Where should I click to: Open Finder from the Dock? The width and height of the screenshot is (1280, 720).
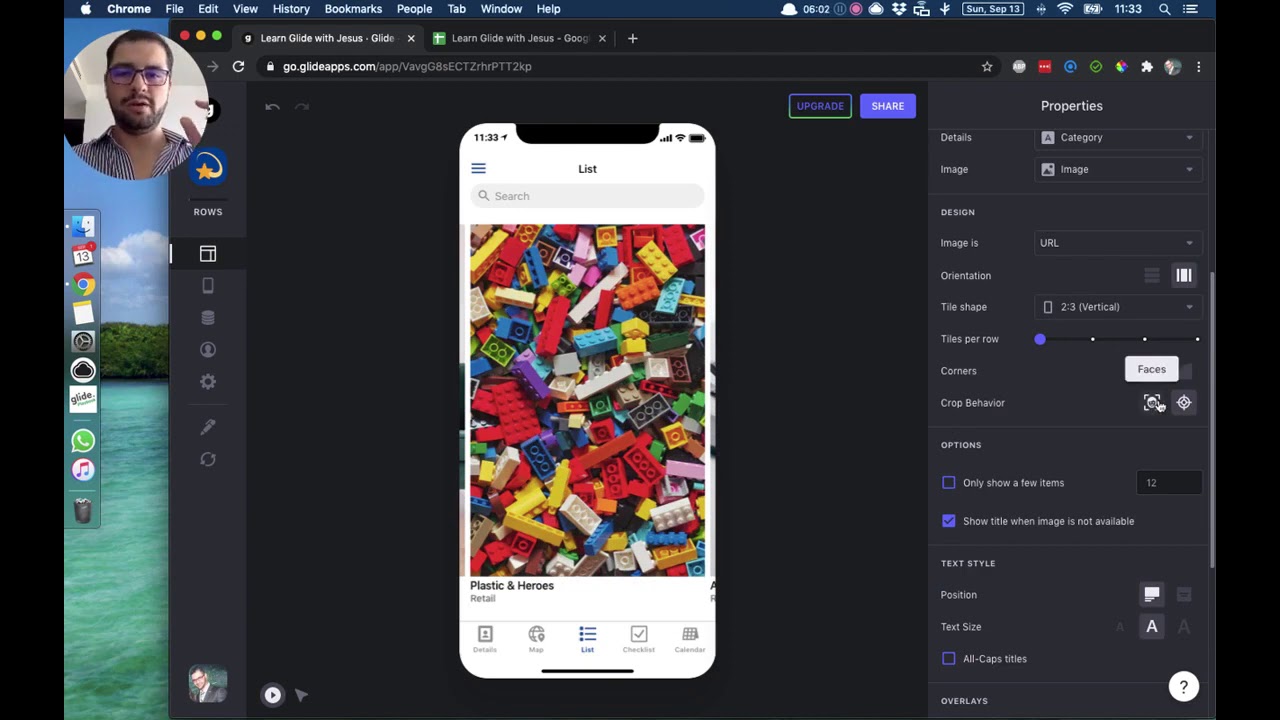[x=83, y=227]
